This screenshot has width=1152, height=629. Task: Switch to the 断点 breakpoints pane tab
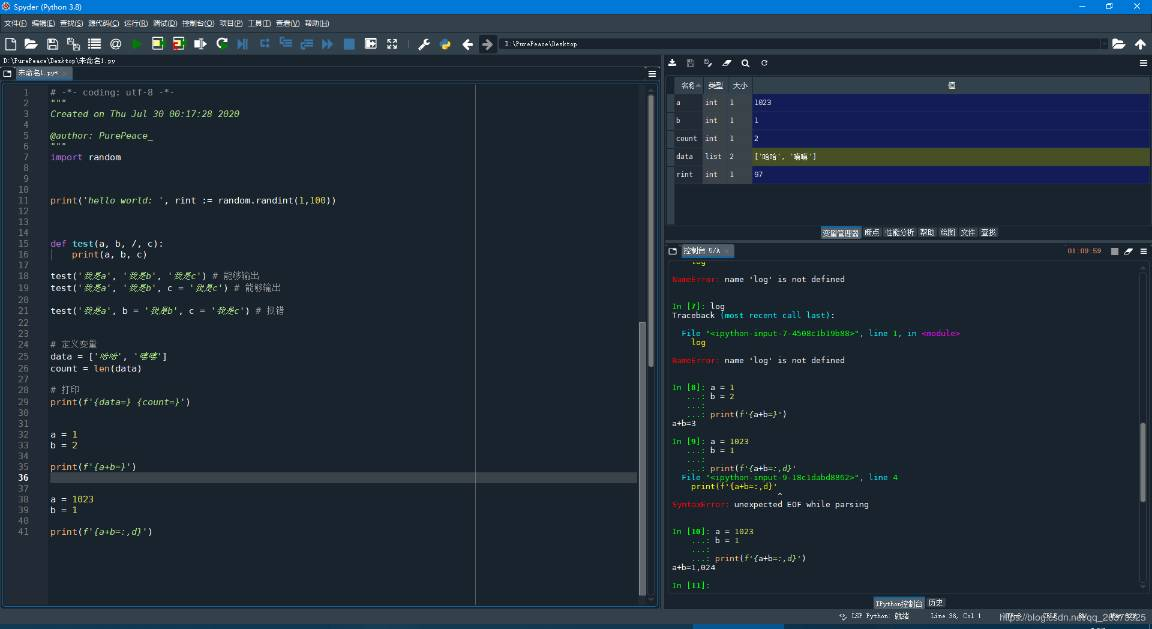coord(871,232)
